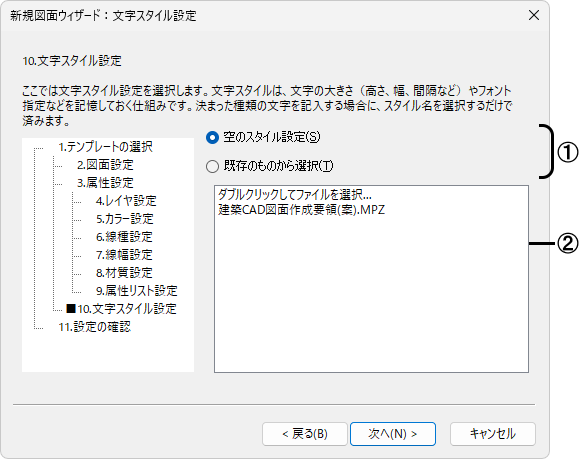Click the 次へ(N) button
The width and height of the screenshot is (580, 459).
pyautogui.click(x=393, y=434)
